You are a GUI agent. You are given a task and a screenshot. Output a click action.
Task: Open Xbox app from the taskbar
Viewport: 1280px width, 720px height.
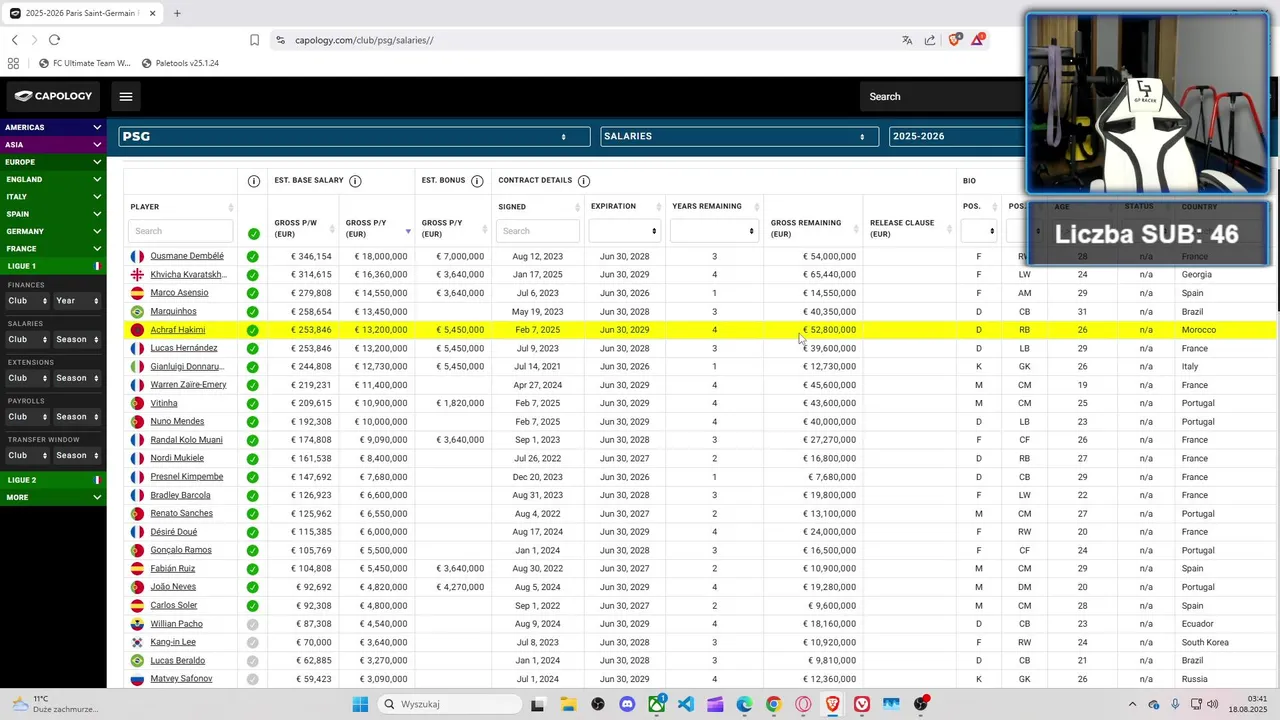656,704
